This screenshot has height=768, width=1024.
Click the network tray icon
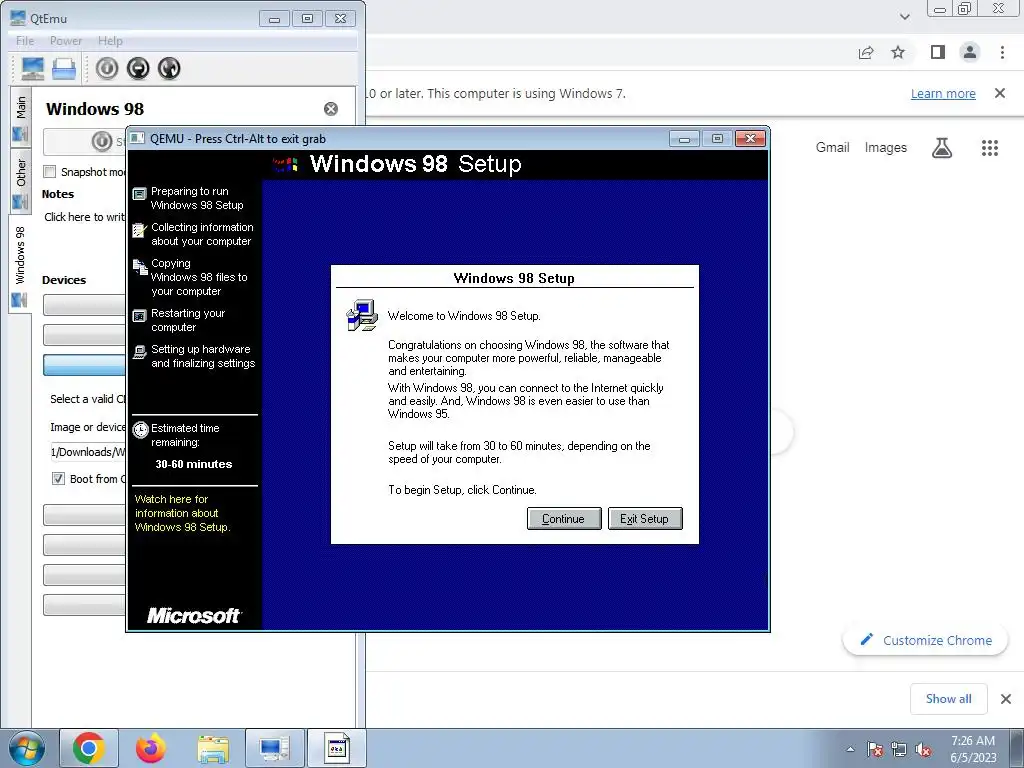click(x=899, y=749)
